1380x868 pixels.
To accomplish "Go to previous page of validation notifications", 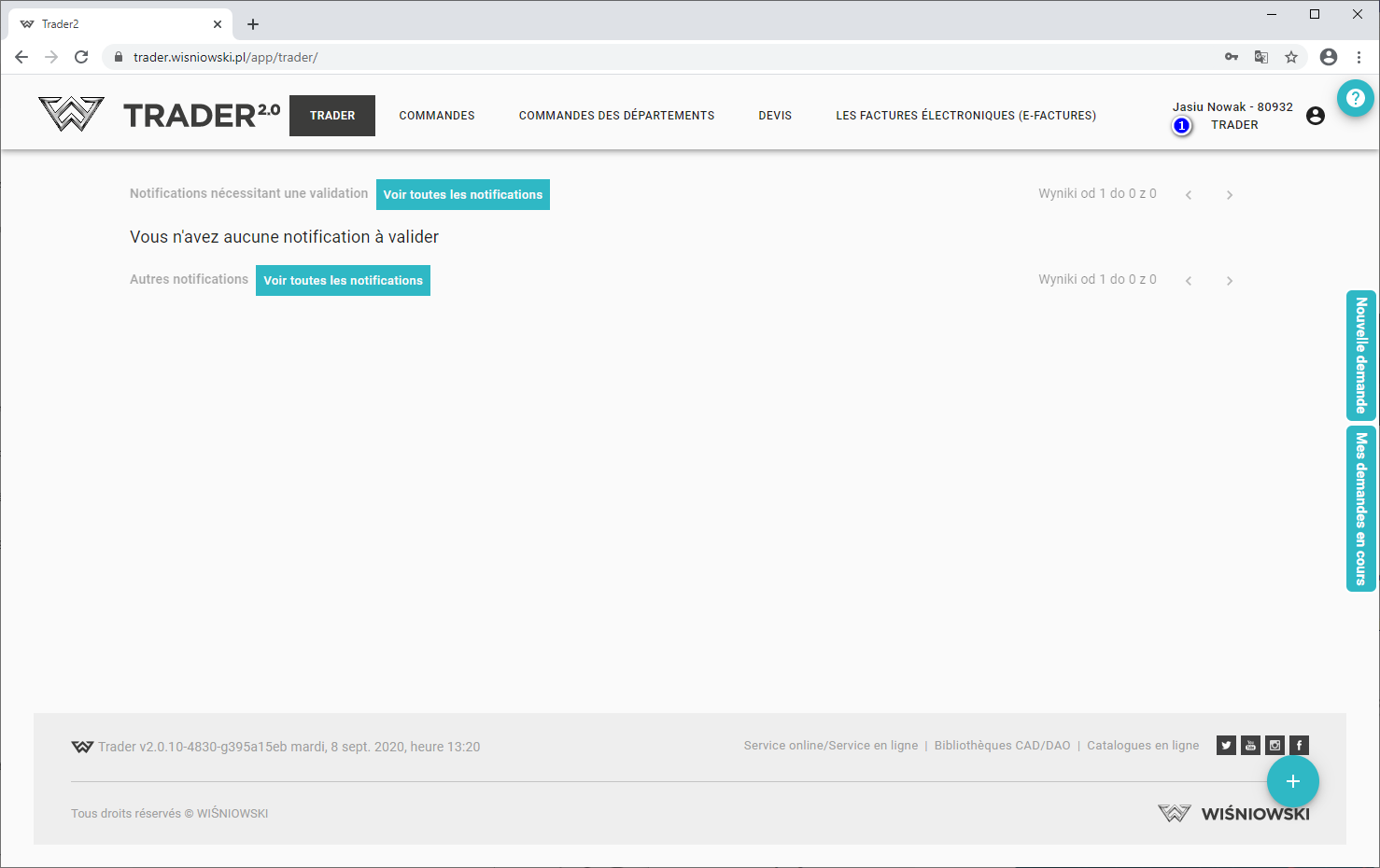I will [1188, 195].
